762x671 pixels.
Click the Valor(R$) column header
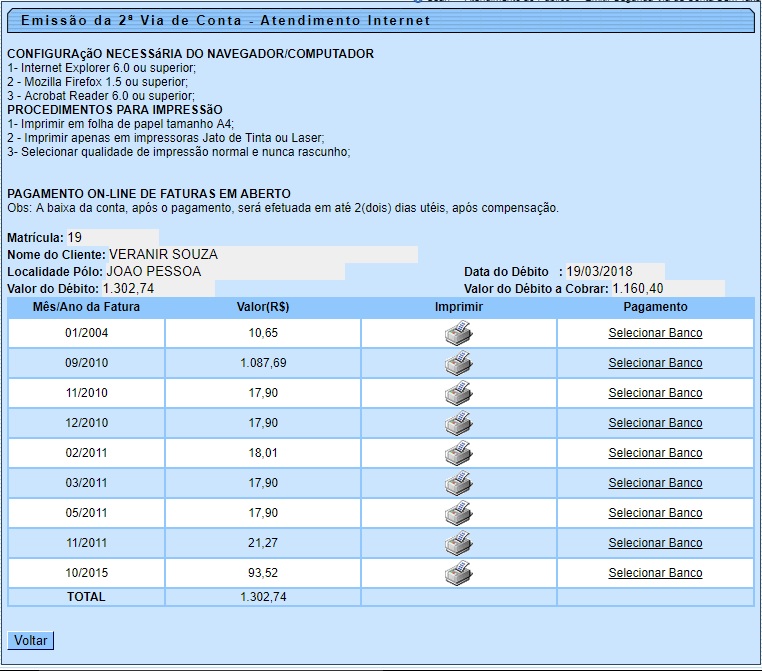263,307
